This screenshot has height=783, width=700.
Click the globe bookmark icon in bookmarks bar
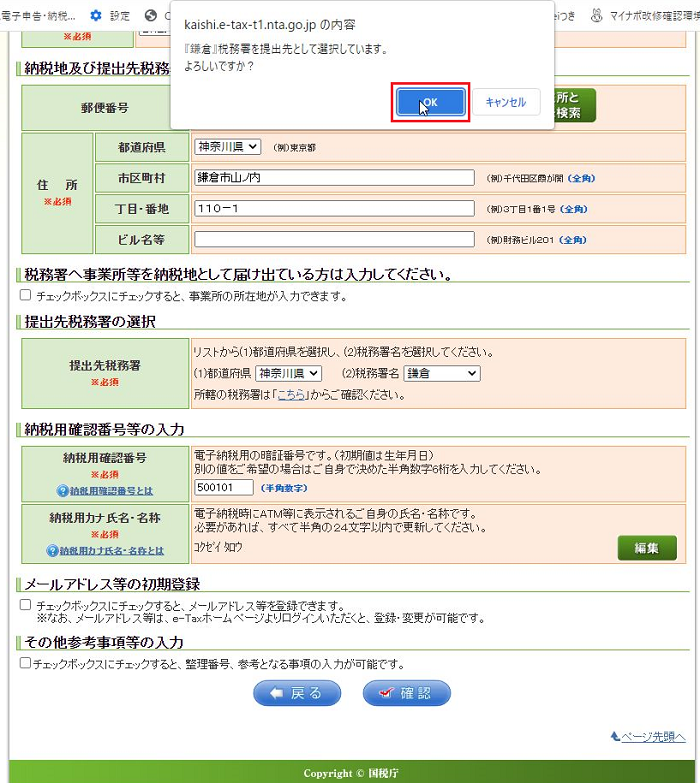click(151, 15)
